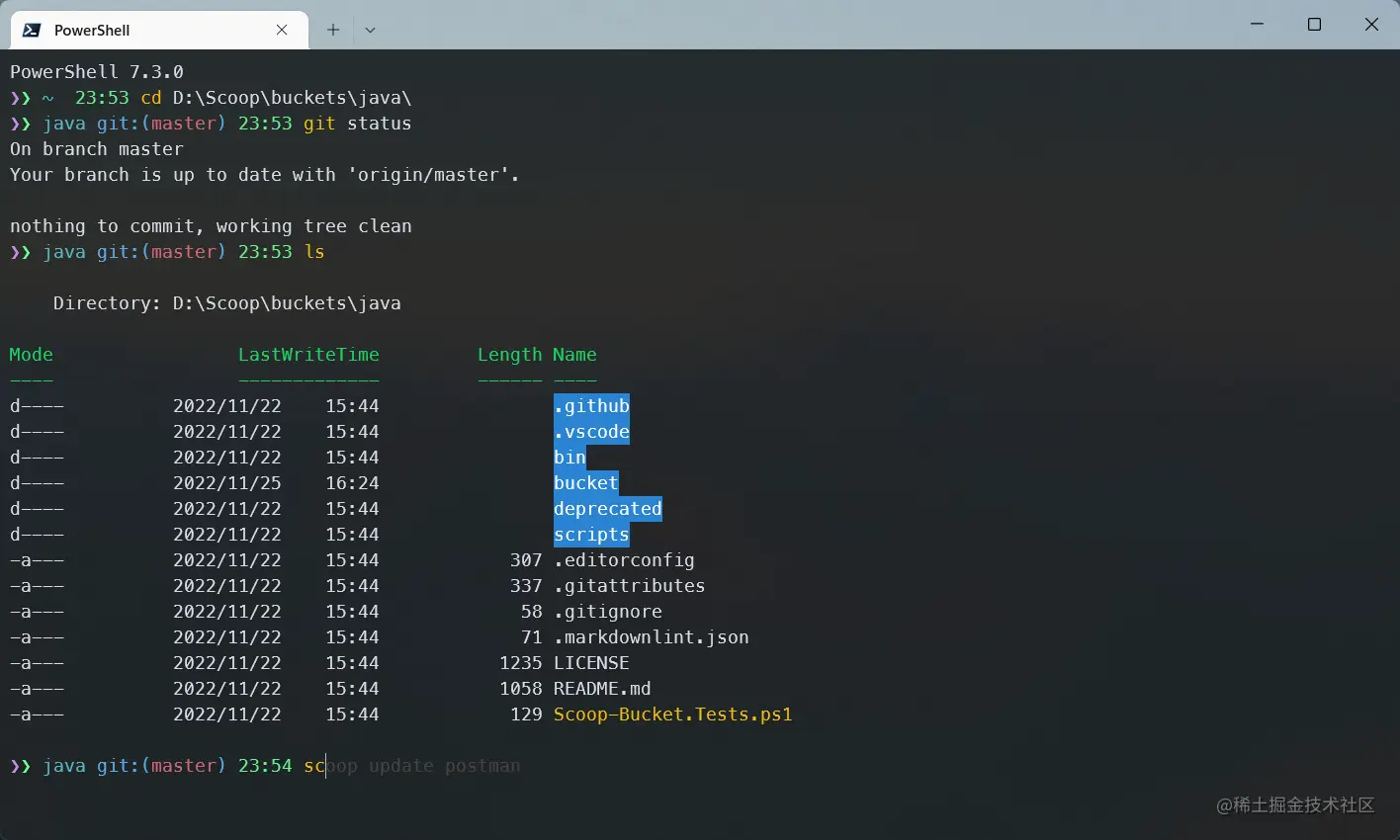Click the README.md file name
The image size is (1400, 840).
602,689
